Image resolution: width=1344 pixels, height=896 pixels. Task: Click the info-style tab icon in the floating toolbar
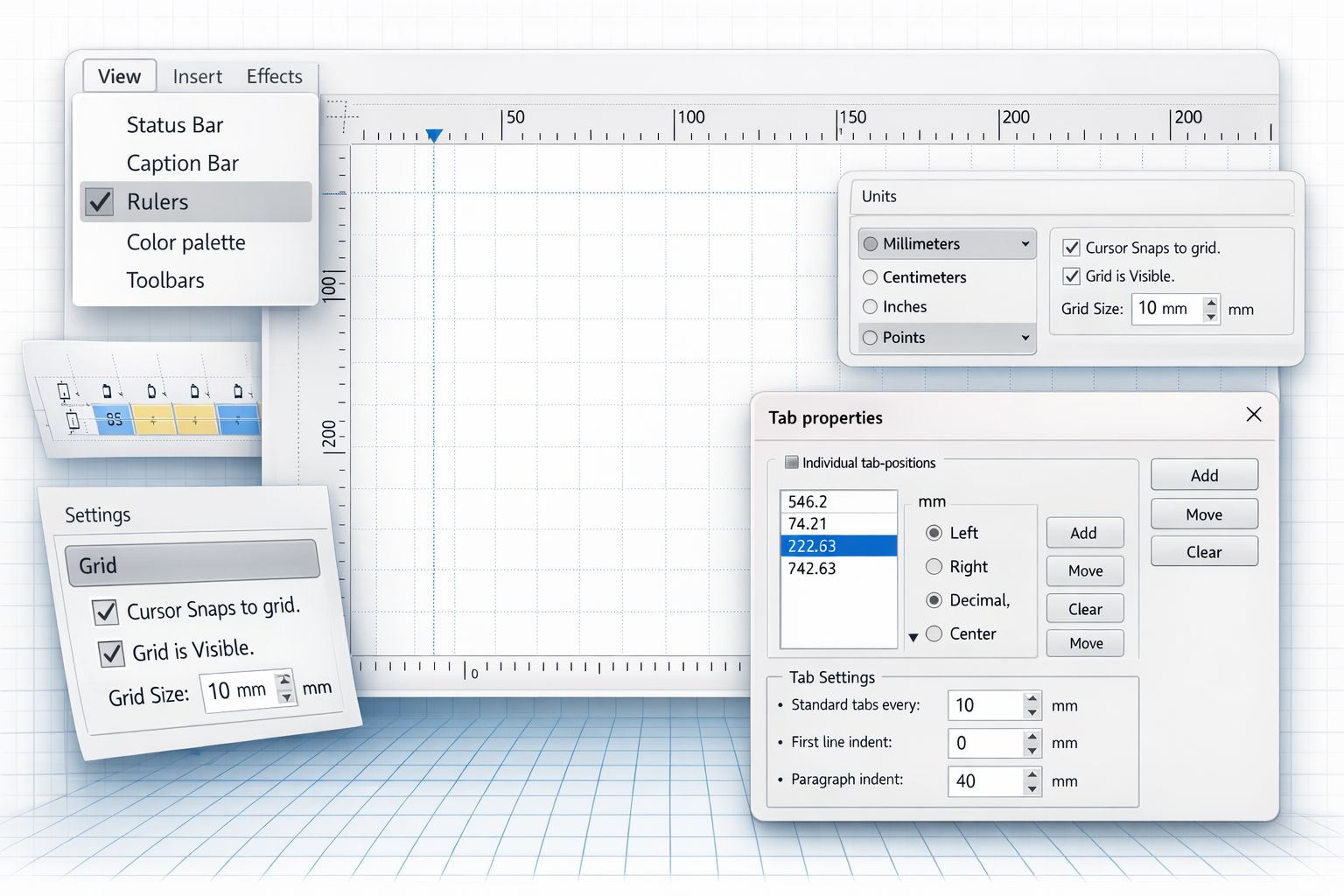[x=73, y=421]
